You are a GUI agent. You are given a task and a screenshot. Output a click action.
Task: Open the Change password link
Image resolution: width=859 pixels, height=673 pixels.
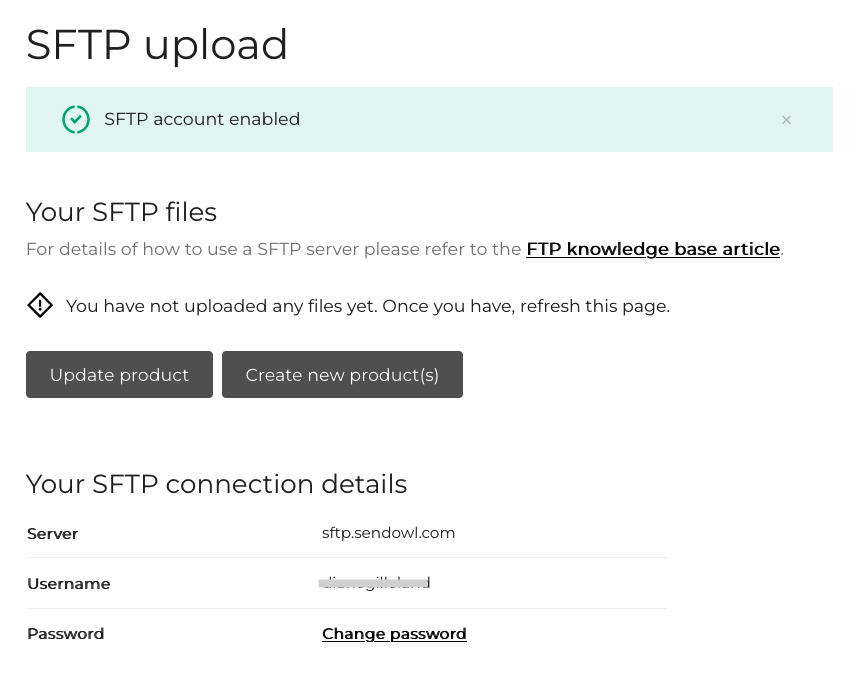point(394,634)
